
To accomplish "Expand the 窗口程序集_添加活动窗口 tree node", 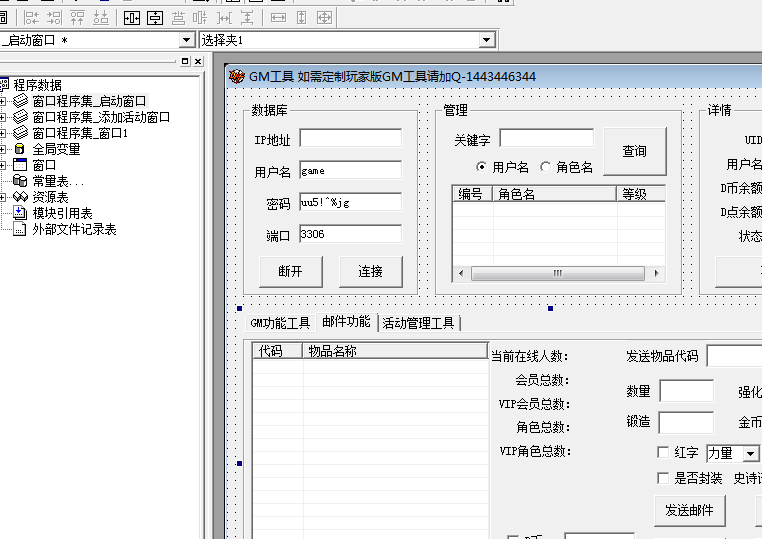I will (4, 117).
